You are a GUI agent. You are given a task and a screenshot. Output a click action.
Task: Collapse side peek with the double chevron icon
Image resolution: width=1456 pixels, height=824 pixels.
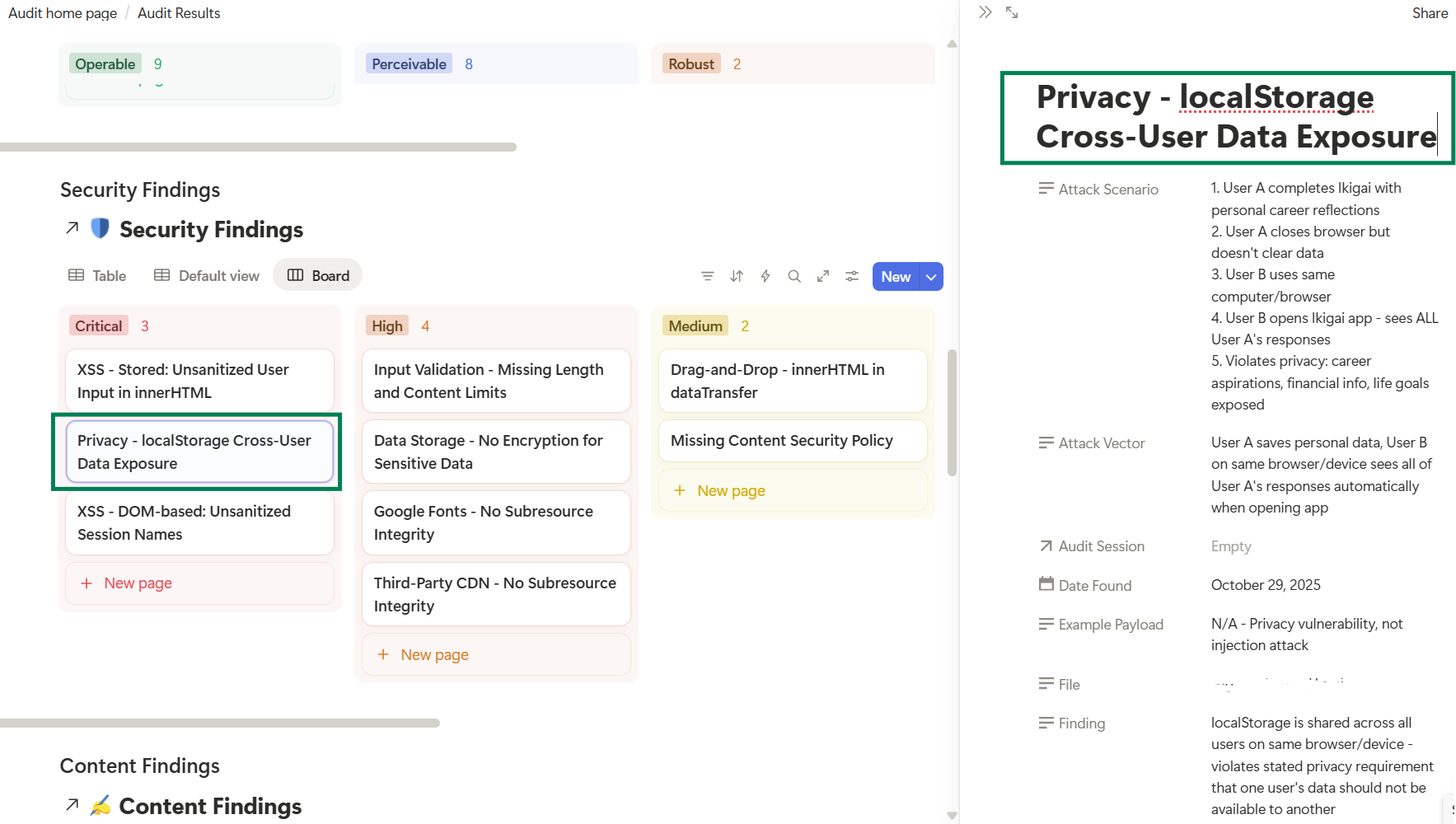[985, 12]
